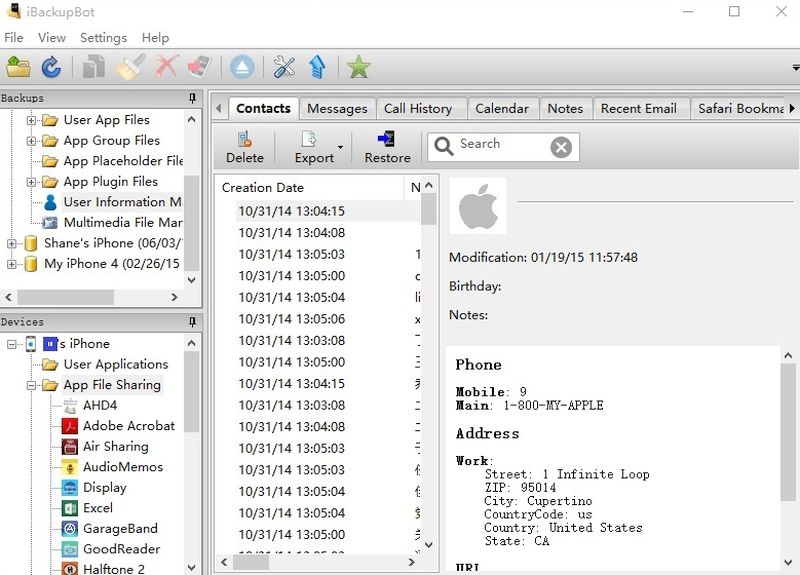Pin the Backups panel
The height and width of the screenshot is (575, 800).
[192, 97]
